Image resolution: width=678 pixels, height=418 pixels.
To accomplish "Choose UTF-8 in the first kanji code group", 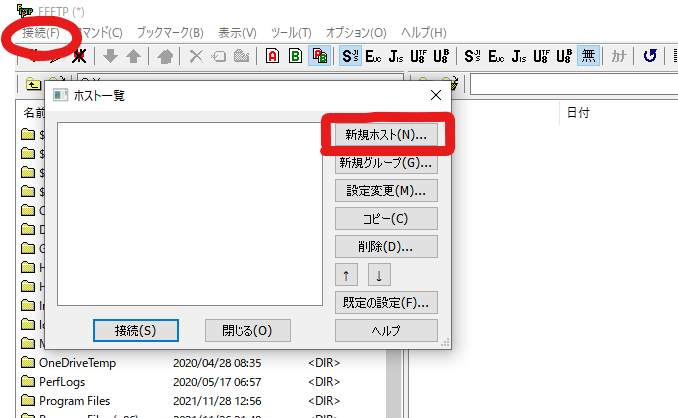I will (x=418, y=56).
